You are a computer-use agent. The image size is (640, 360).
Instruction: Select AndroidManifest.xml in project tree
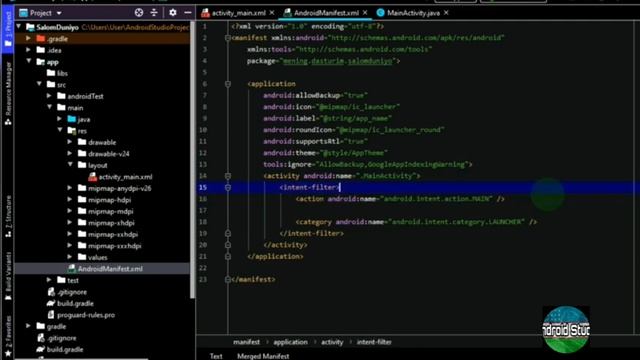pyautogui.click(x=105, y=269)
